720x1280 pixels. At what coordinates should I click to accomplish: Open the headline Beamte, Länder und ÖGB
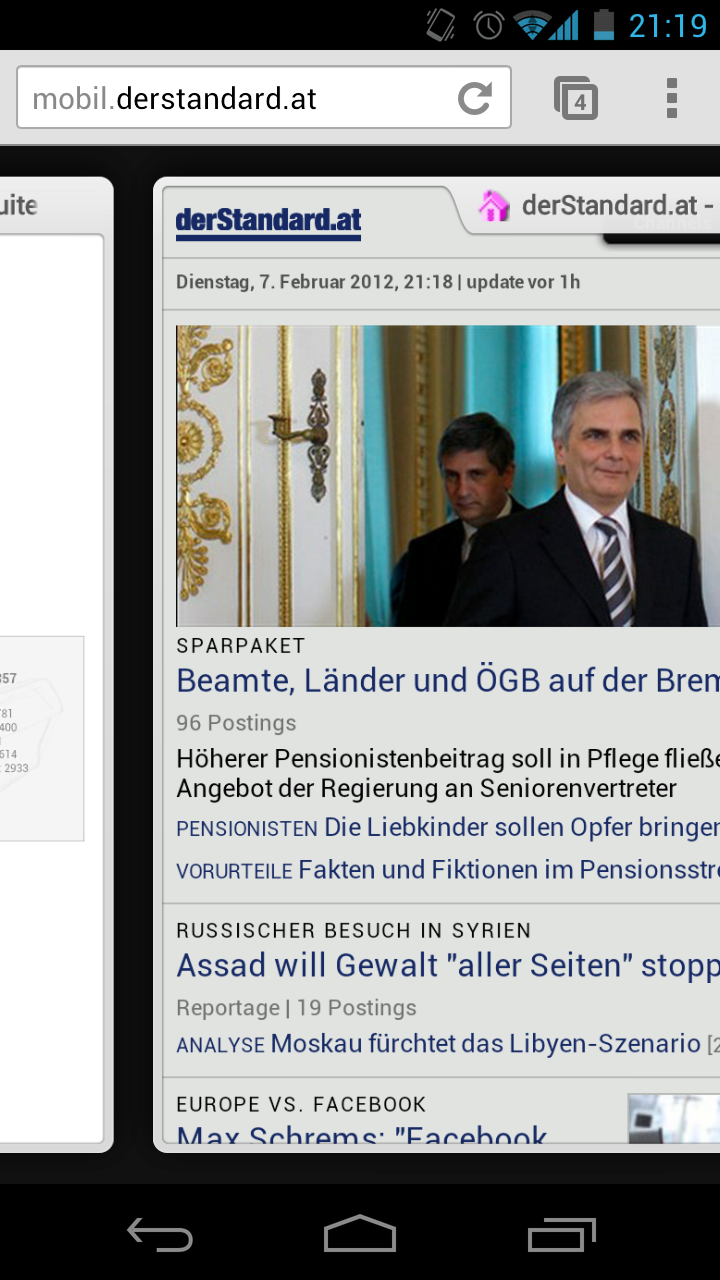coord(448,681)
